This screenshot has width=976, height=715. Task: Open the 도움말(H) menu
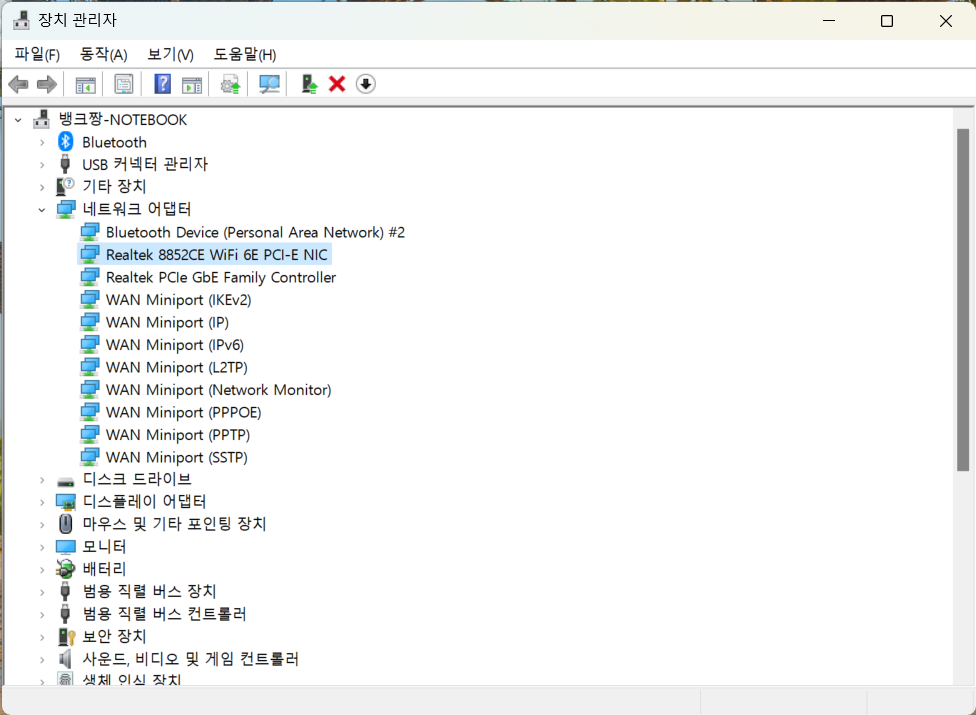[245, 54]
